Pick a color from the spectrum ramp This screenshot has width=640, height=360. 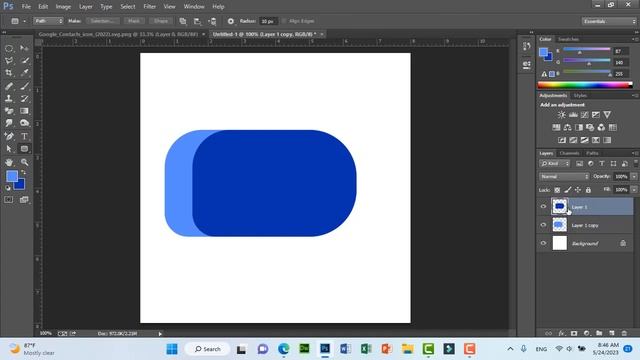(585, 85)
